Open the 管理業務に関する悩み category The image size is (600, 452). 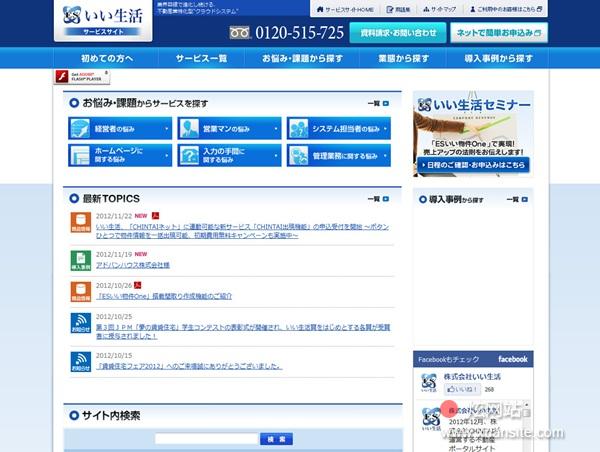coord(339,155)
